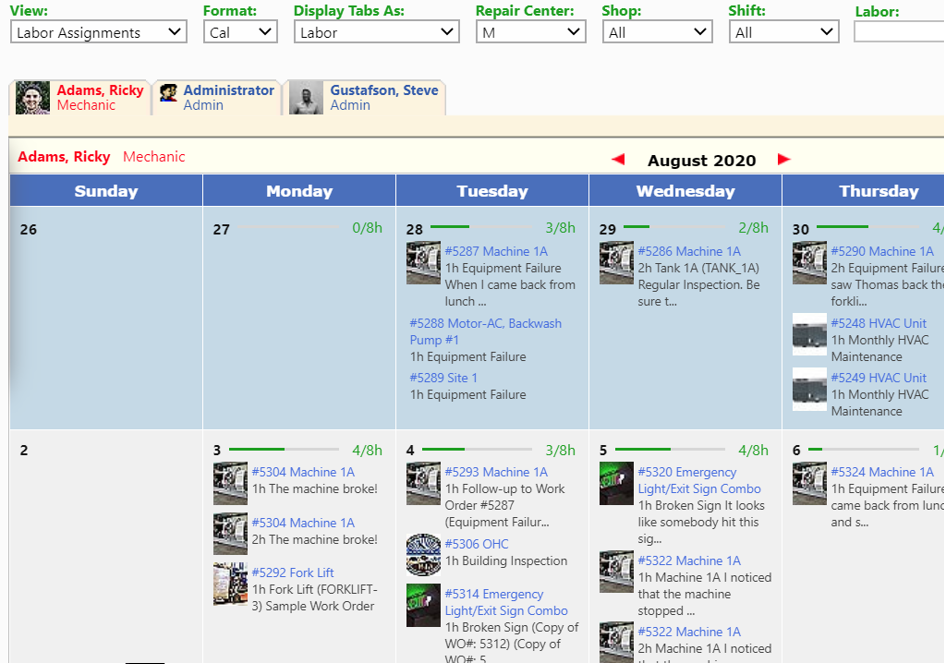Click the #5248 HVAC Unit thumbnail
The width and height of the screenshot is (944, 664).
(809, 335)
